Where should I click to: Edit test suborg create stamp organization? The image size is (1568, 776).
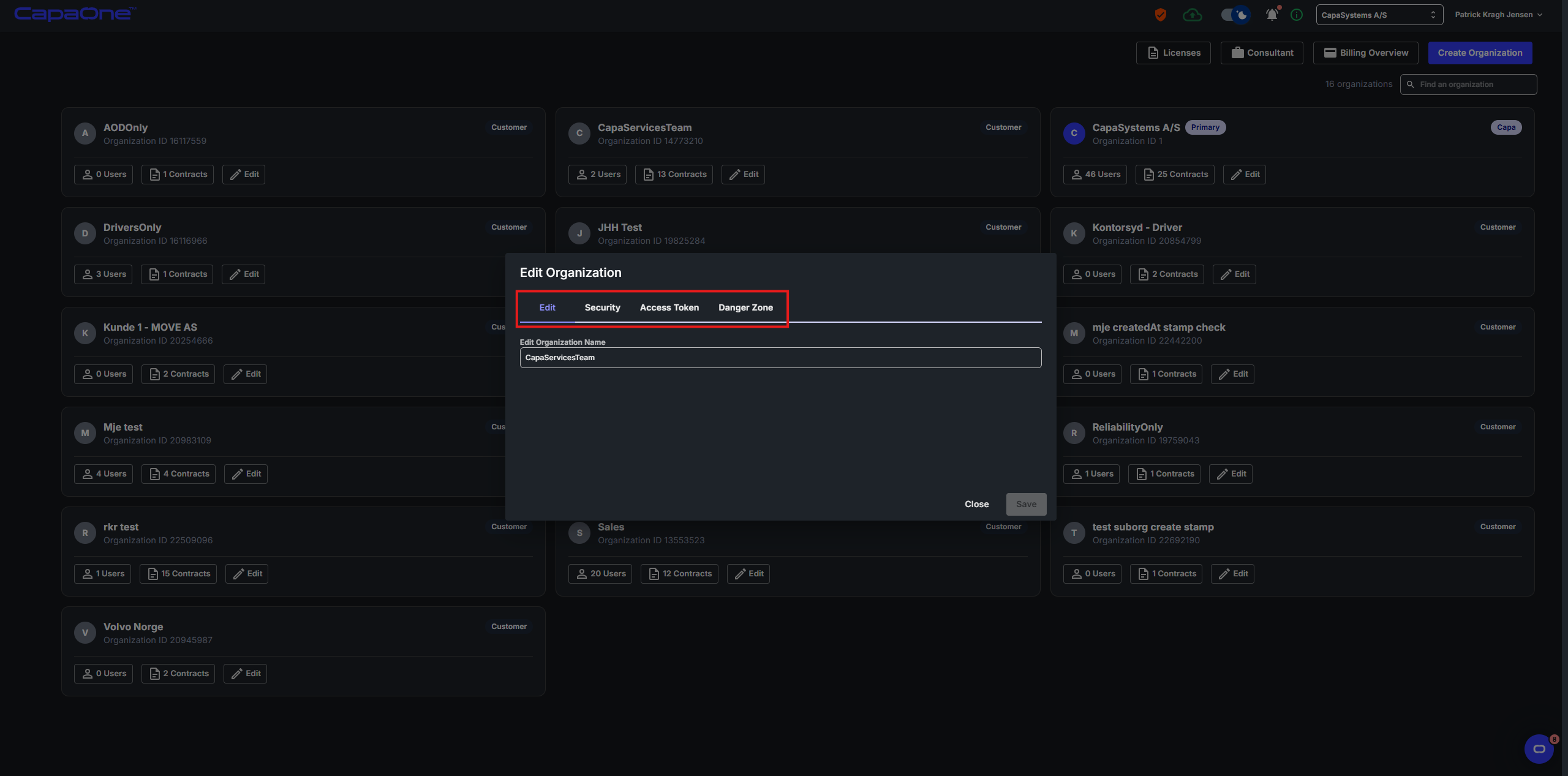(x=1232, y=574)
